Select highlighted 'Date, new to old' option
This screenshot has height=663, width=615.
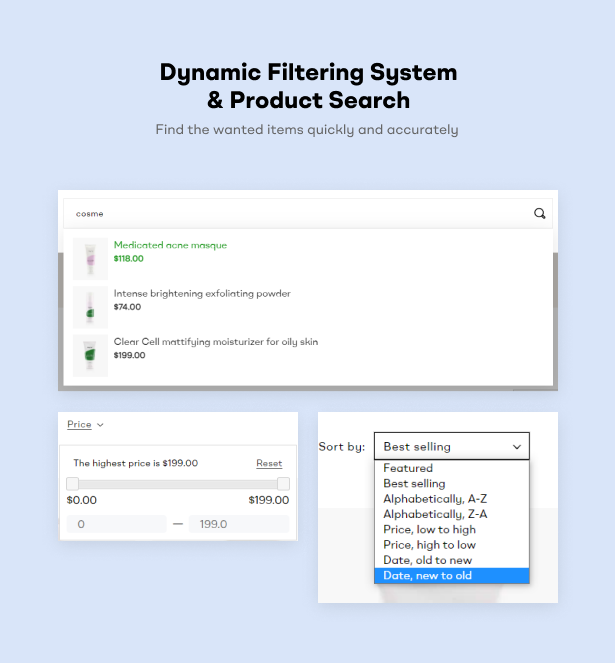(452, 575)
